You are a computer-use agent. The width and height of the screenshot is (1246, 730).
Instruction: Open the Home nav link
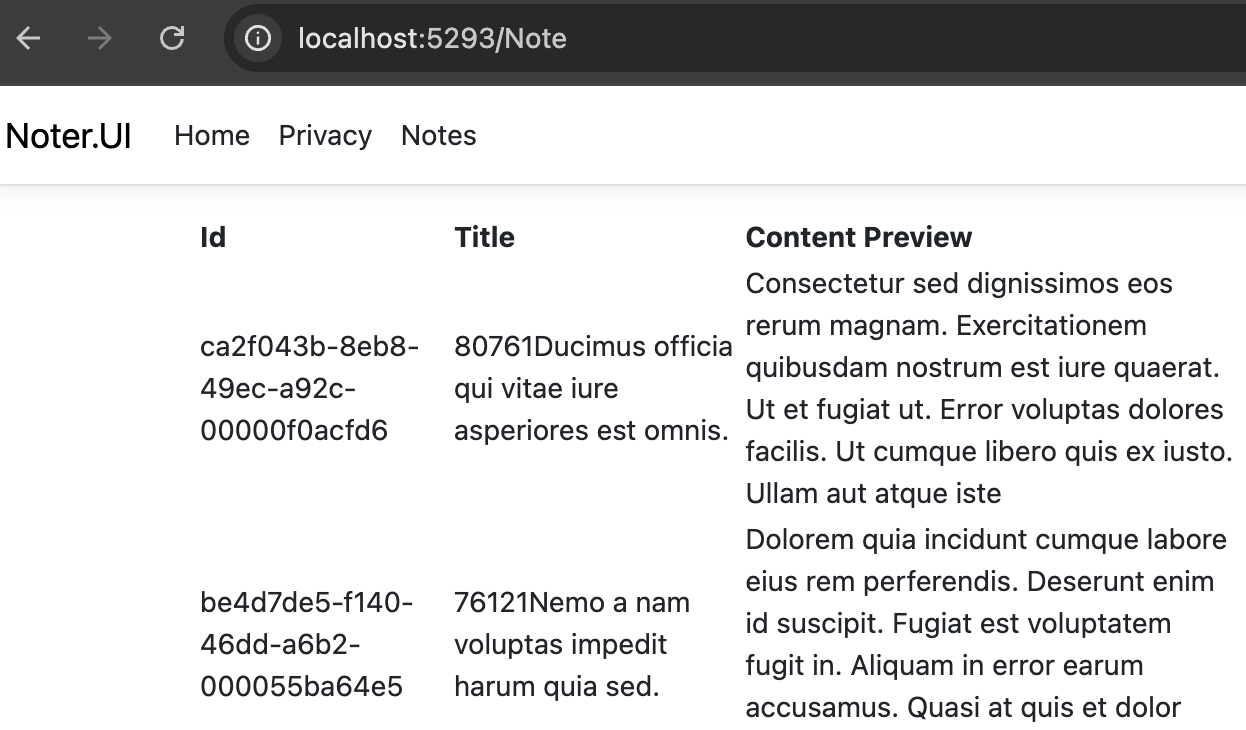click(212, 136)
